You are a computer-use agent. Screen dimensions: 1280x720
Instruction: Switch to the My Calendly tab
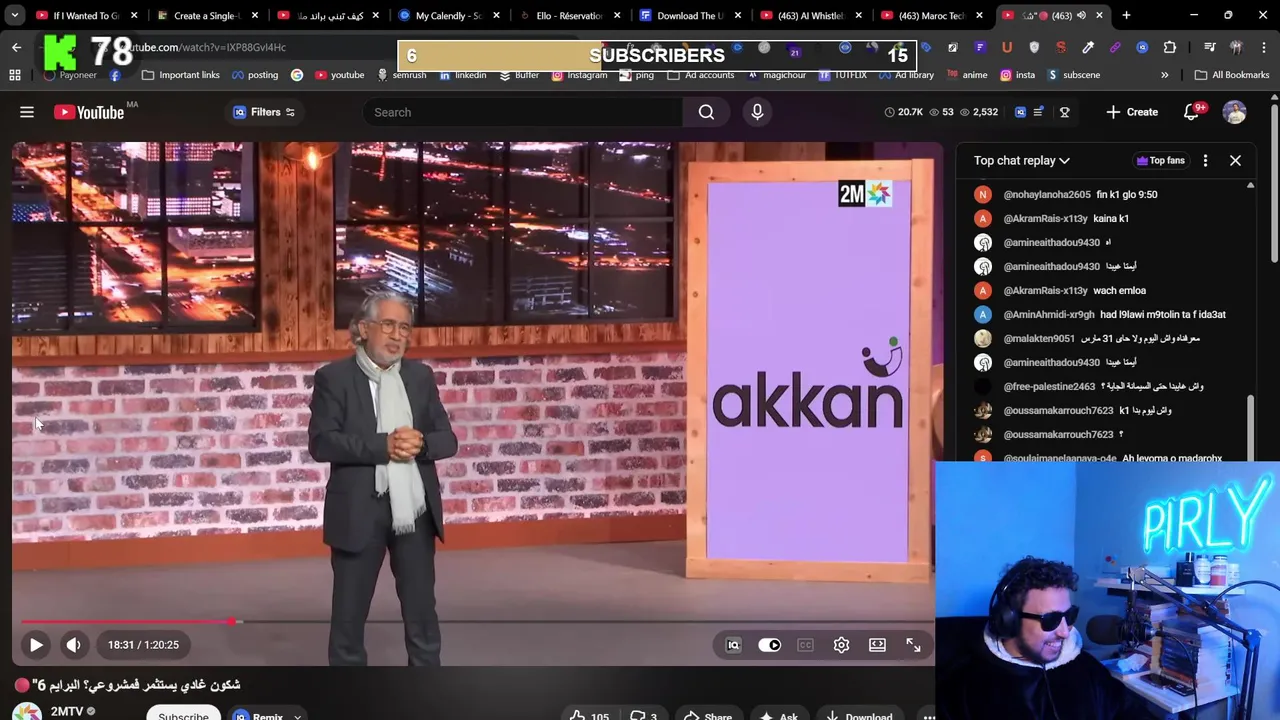point(447,15)
